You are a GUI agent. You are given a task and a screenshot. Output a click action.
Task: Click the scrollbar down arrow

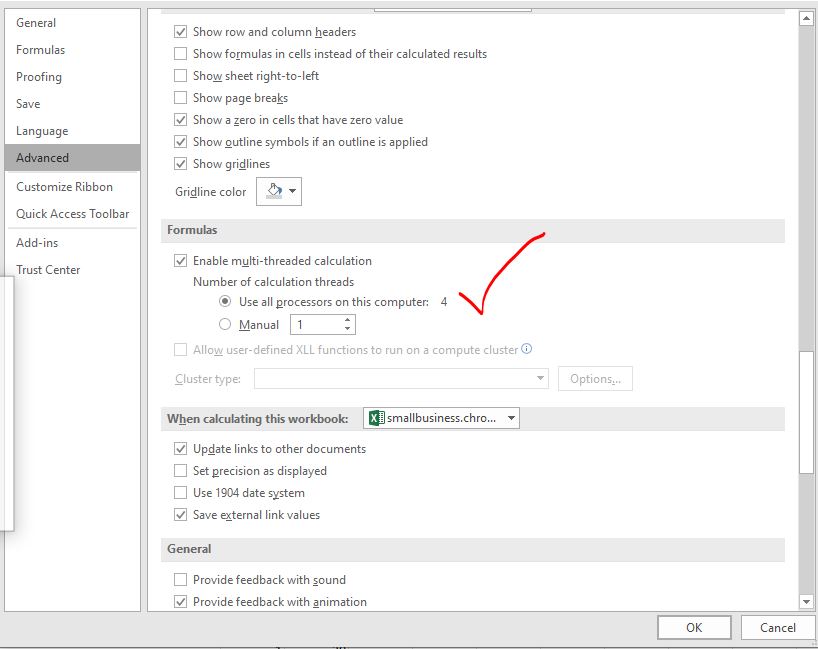click(x=807, y=602)
